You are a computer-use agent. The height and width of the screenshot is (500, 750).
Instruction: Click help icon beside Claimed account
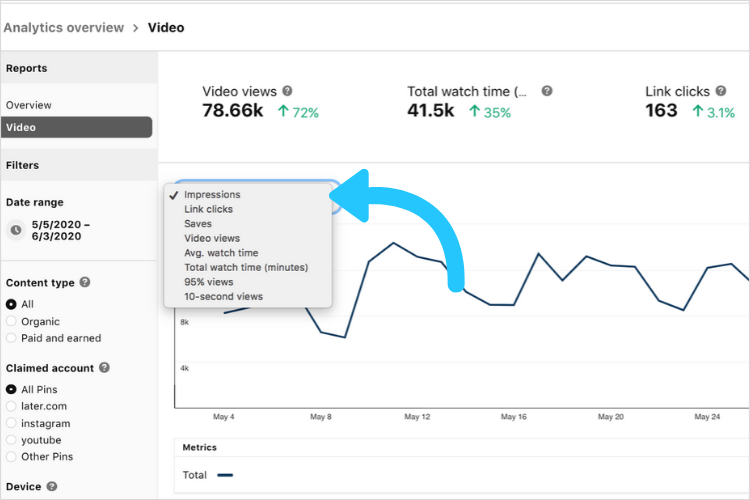(104, 367)
